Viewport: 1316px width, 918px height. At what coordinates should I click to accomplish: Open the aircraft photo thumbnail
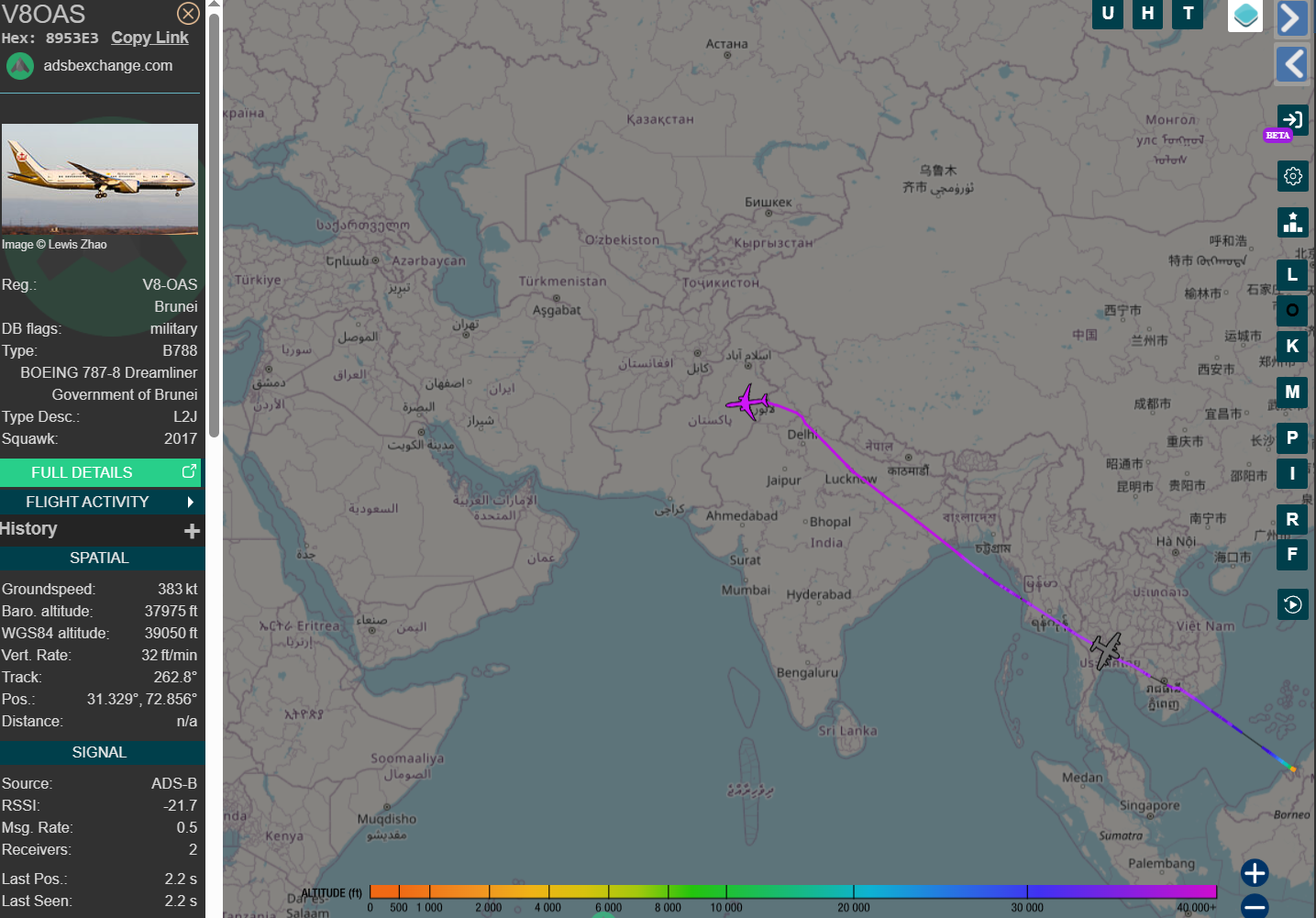pos(100,179)
